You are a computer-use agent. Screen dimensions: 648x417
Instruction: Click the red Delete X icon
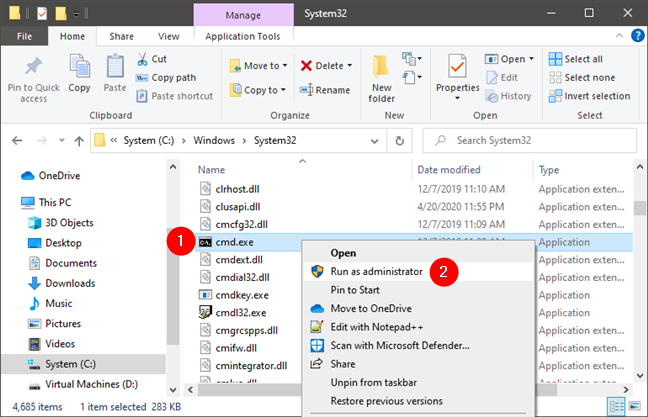[x=306, y=66]
